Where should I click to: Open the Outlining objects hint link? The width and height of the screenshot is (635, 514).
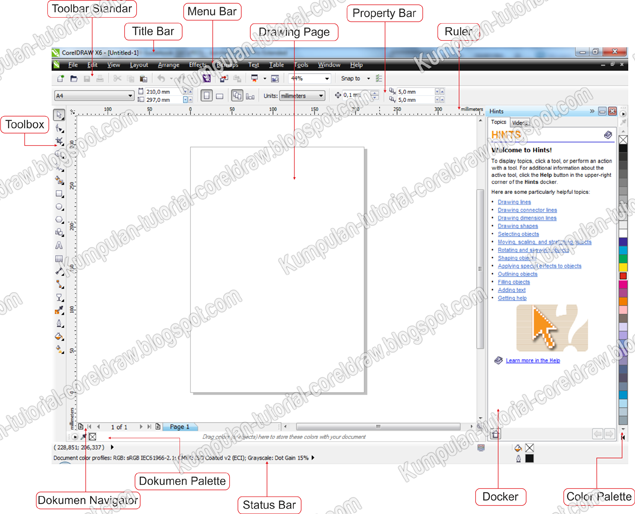click(517, 274)
